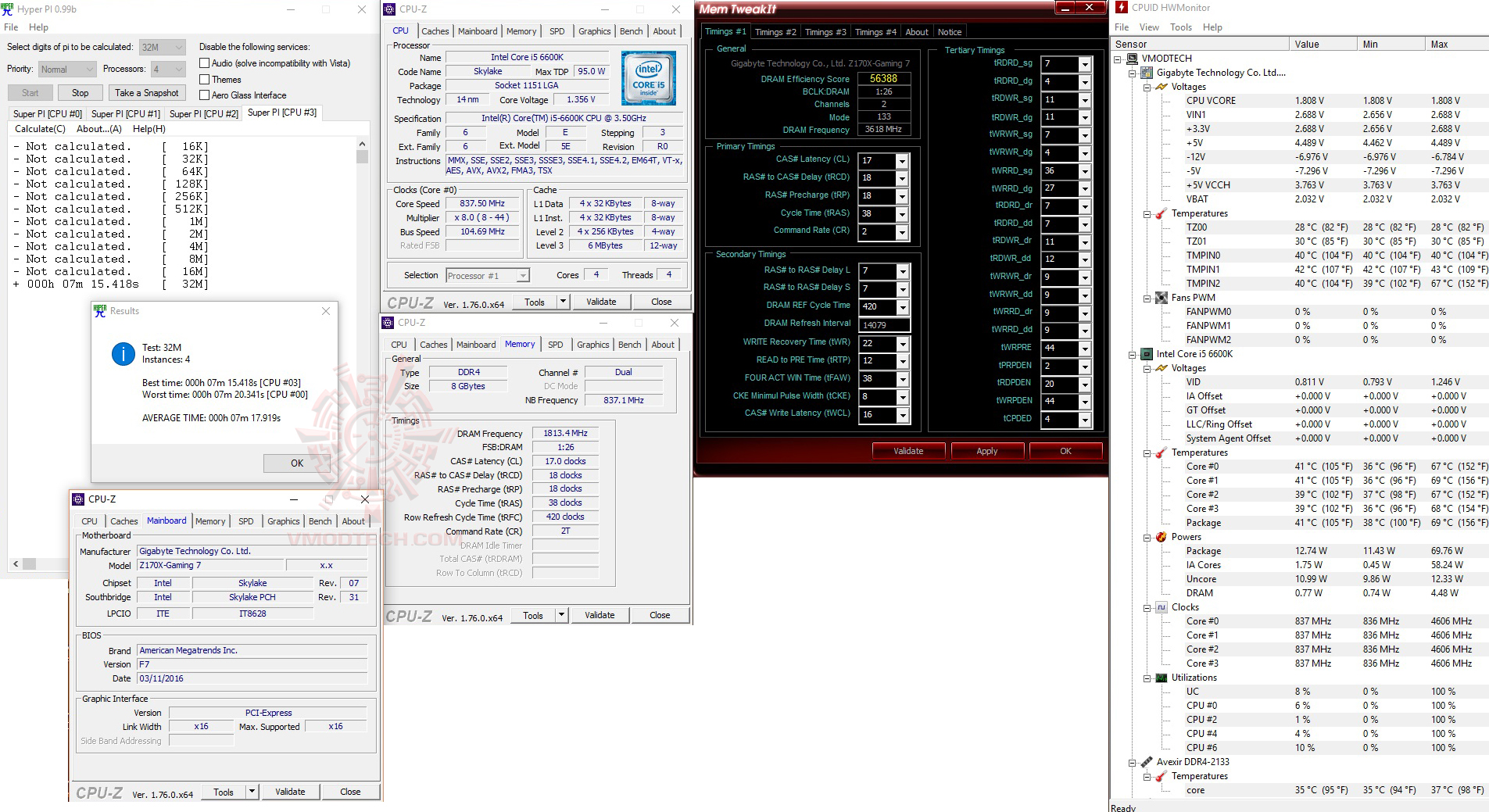
Task: Click the CPUID HWMonitor title bar icon
Action: [x=1122, y=8]
